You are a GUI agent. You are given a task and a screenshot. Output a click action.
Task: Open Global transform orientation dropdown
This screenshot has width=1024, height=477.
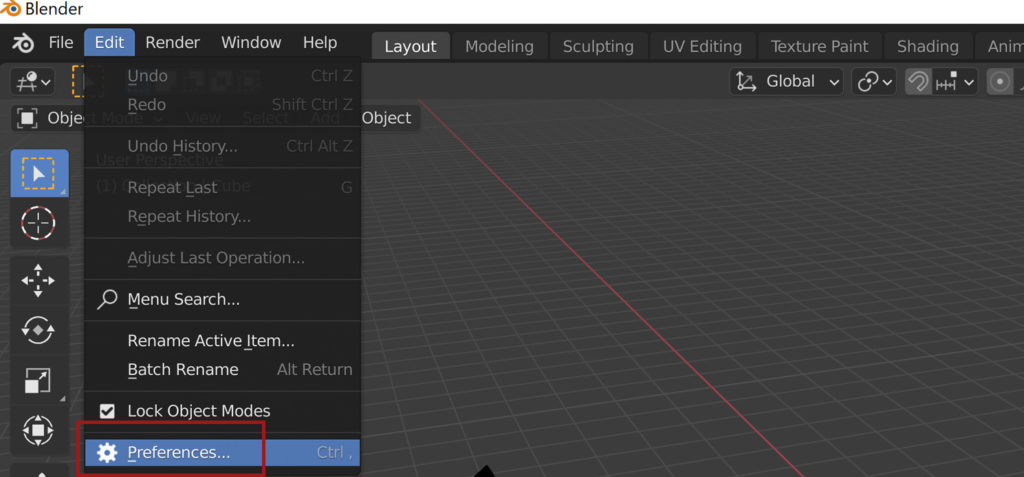coord(786,82)
